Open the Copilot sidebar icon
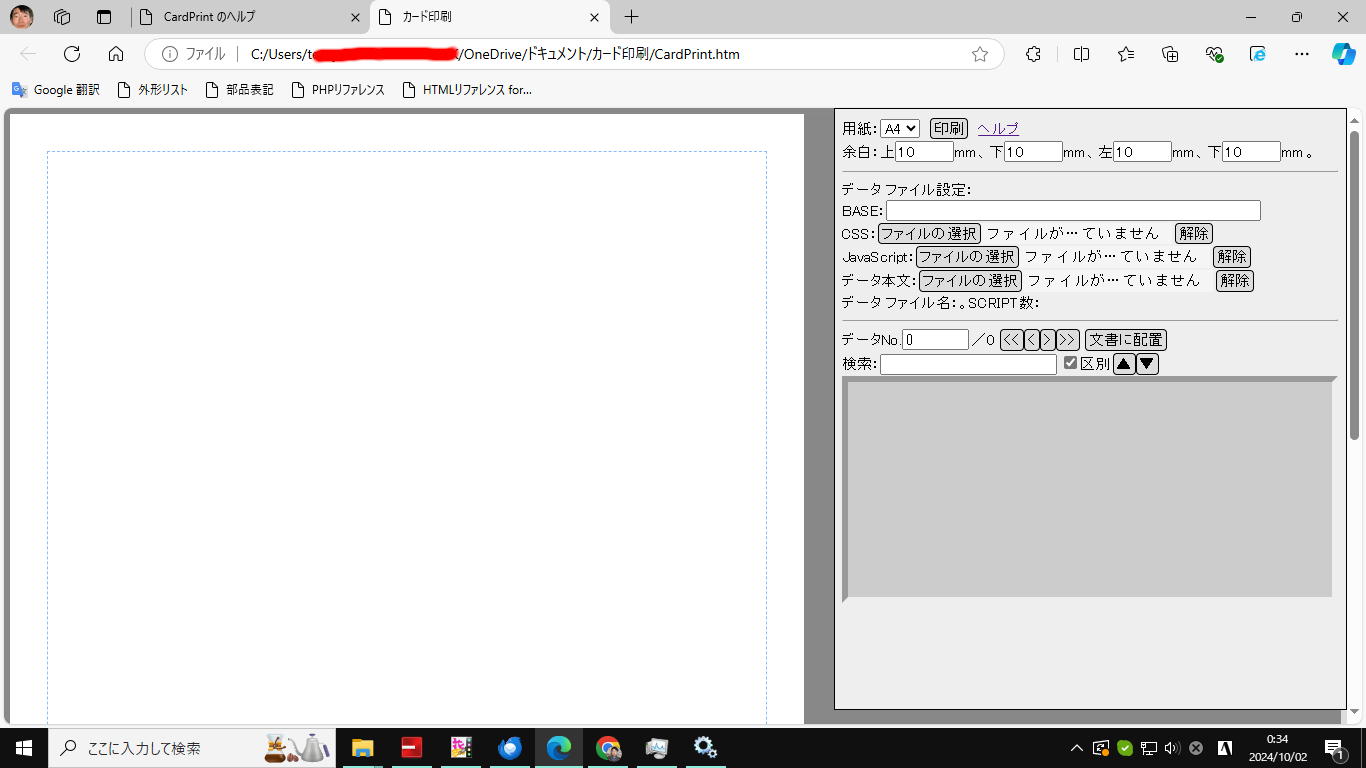1366x768 pixels. point(1343,54)
